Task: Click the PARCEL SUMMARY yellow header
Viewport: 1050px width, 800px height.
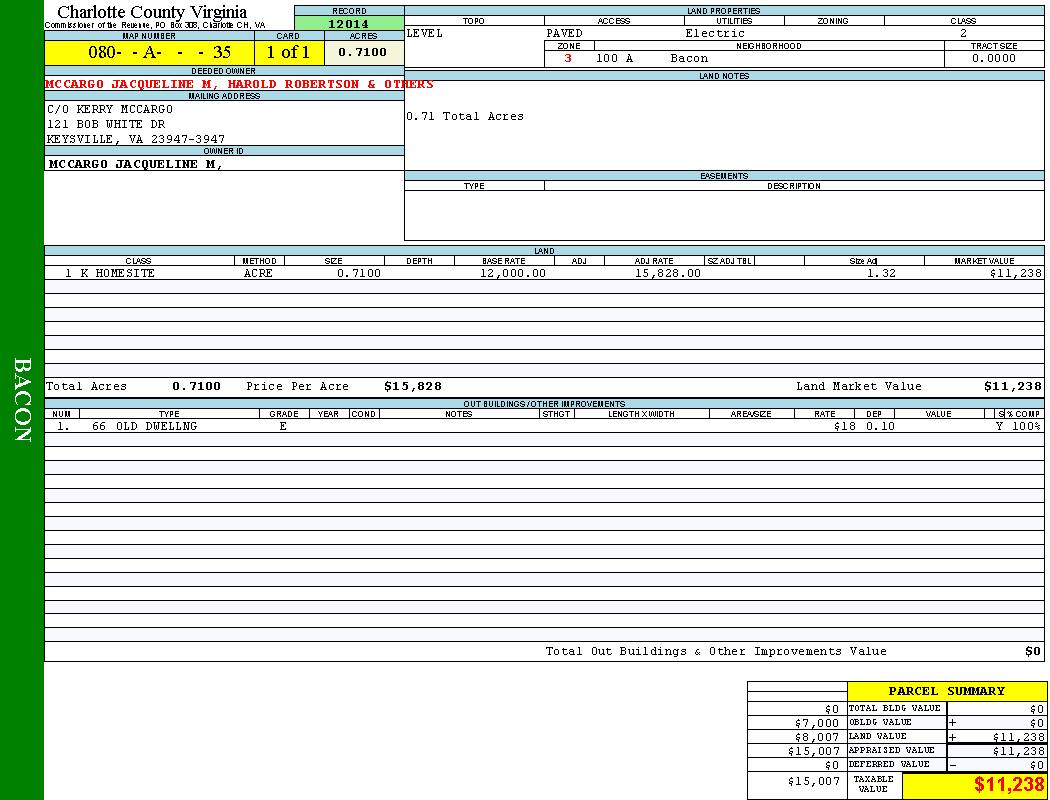Action: click(x=946, y=691)
